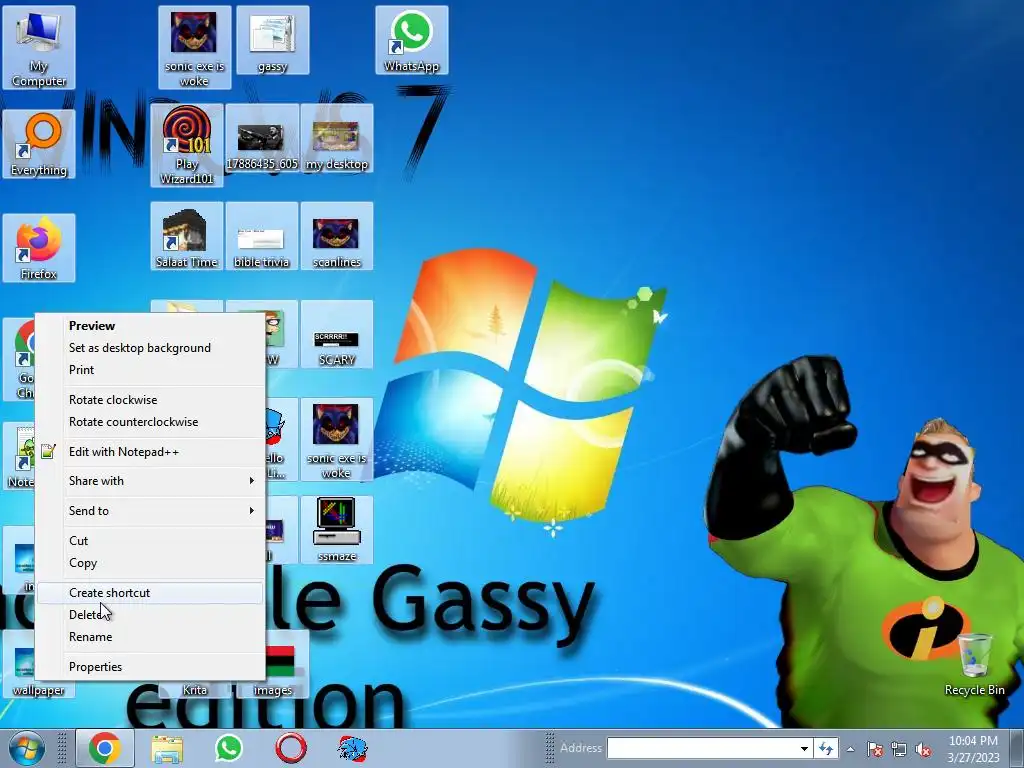Screen dimensions: 1024x768
Task: Click the Action Center flag tray icon
Action: tap(874, 749)
